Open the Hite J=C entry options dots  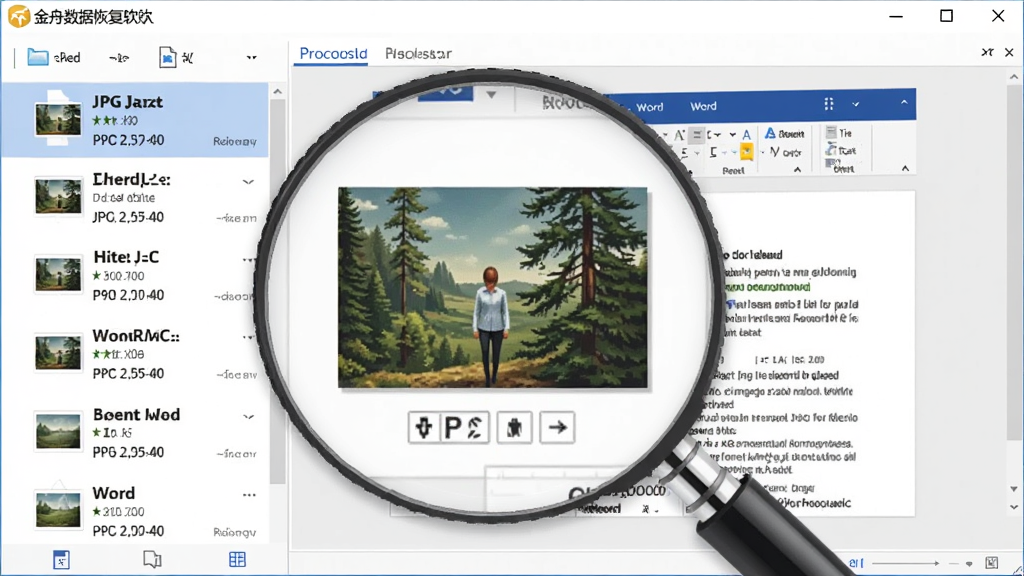[248, 260]
